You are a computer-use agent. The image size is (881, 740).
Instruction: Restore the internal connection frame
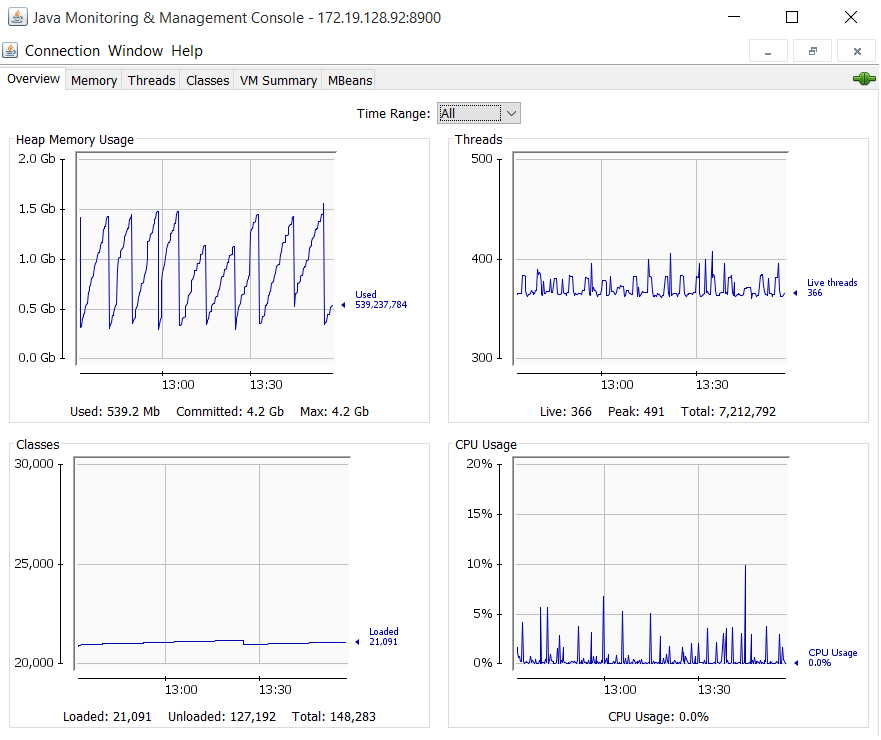tap(812, 51)
